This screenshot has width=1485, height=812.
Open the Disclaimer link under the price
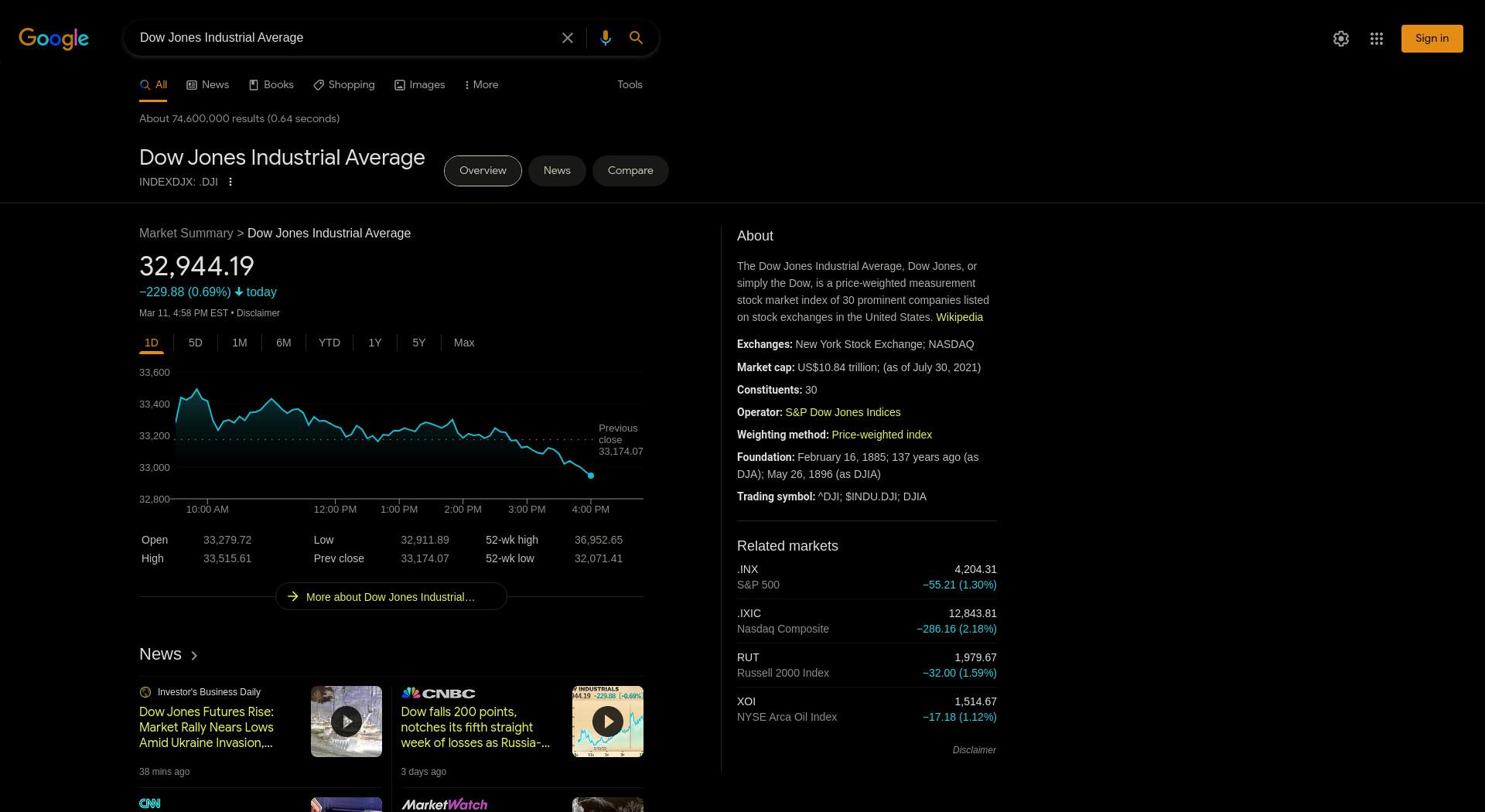(x=258, y=313)
